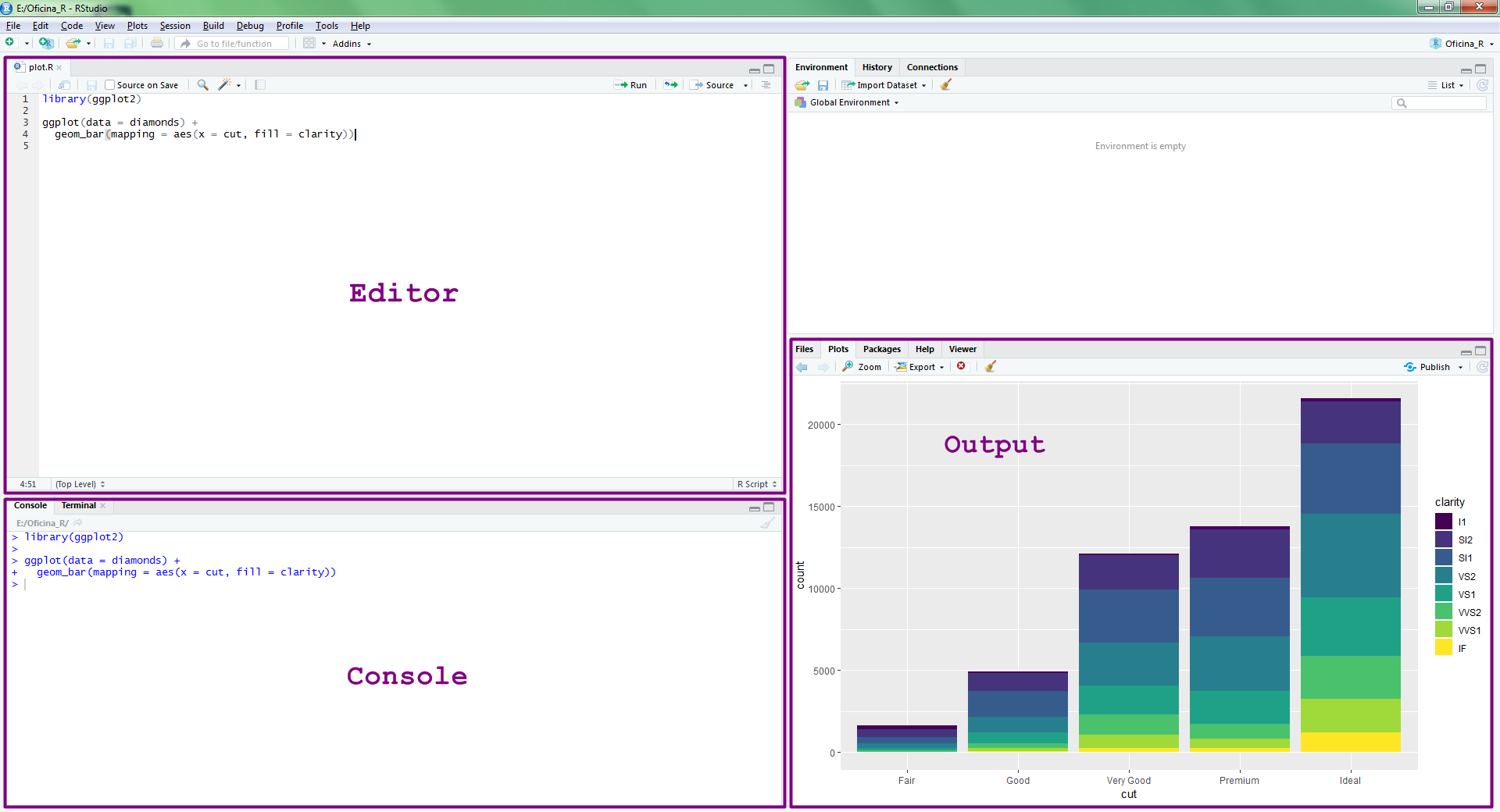This screenshot has height=812, width=1500.
Task: Clear the environment with the broom icon
Action: click(x=946, y=85)
